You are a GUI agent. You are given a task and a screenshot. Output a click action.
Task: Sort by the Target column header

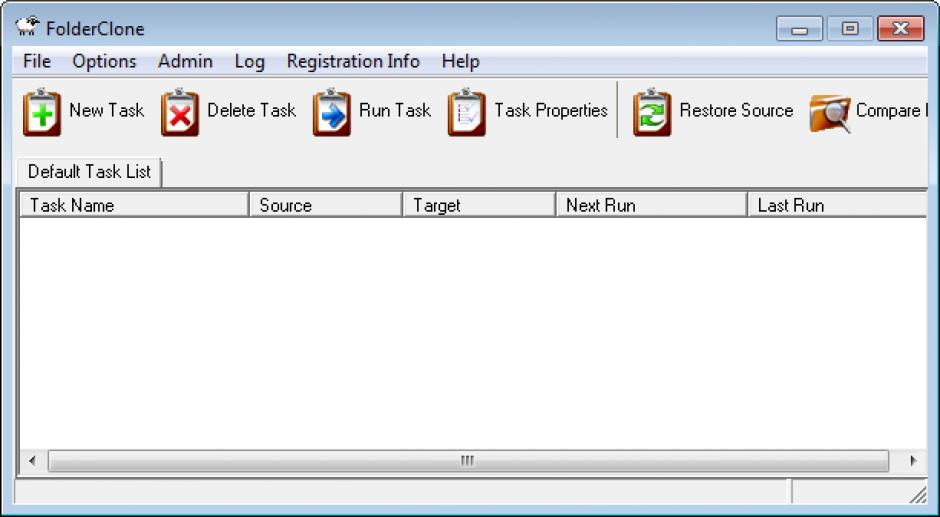click(480, 205)
